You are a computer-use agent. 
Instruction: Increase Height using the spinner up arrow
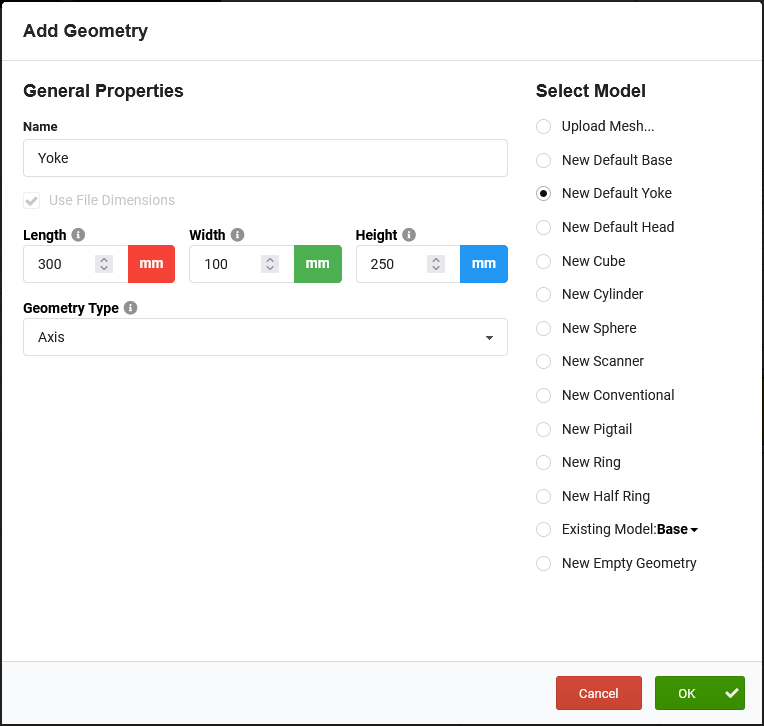(x=436, y=259)
